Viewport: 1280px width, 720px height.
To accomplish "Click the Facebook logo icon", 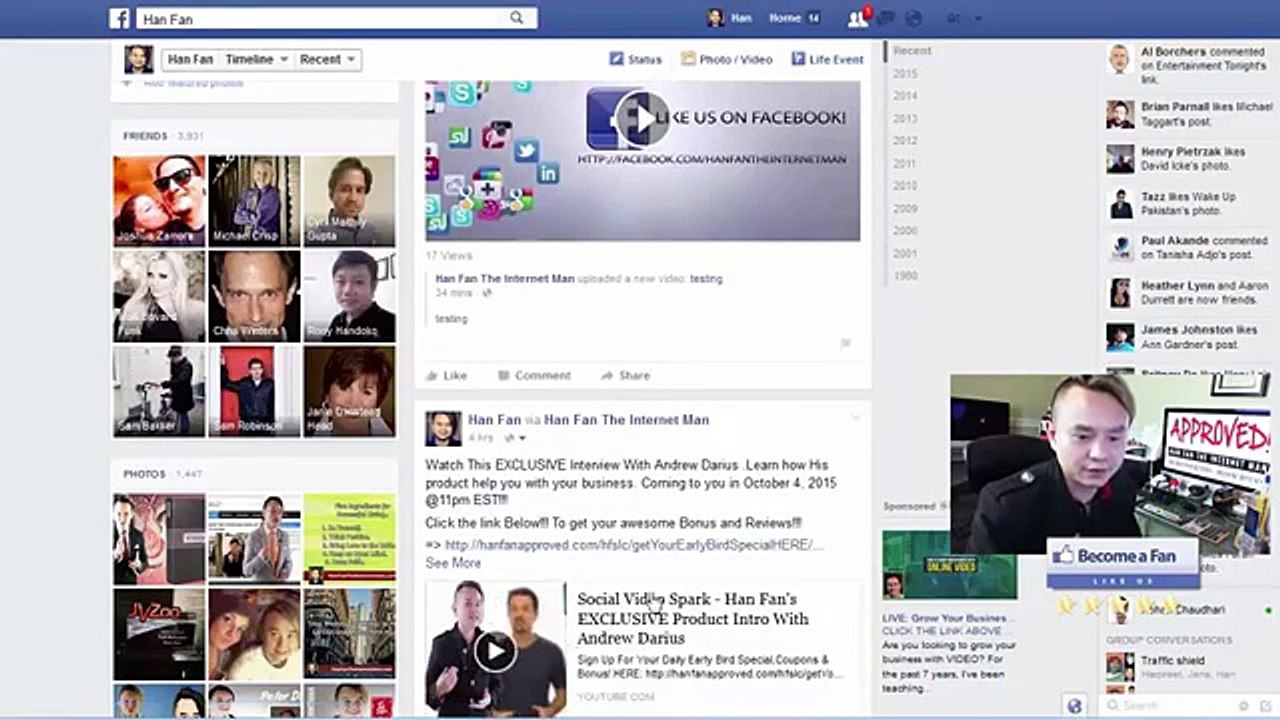I will tap(120, 18).
